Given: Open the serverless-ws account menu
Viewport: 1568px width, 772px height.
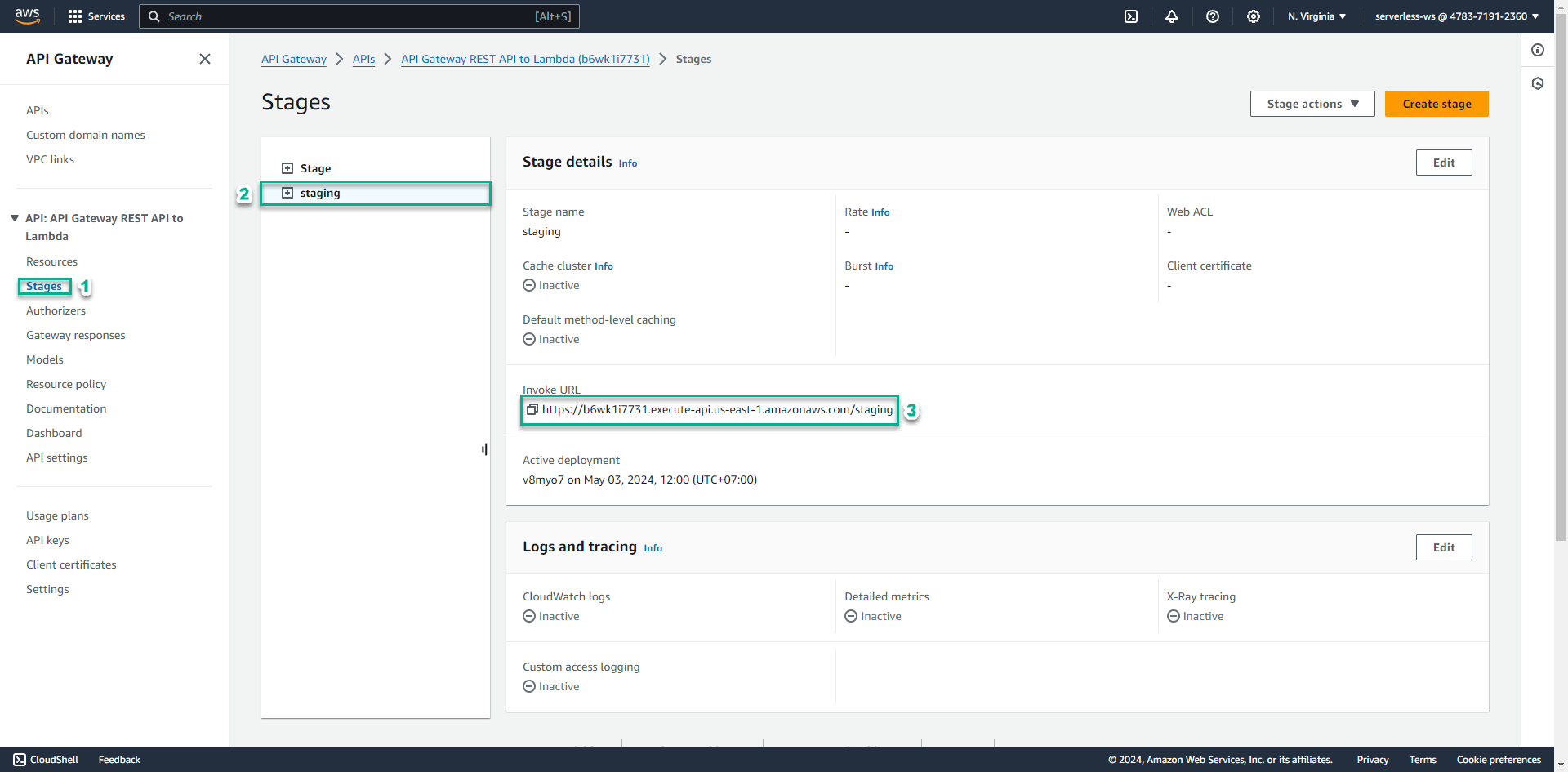Looking at the screenshot, I should point(1456,16).
